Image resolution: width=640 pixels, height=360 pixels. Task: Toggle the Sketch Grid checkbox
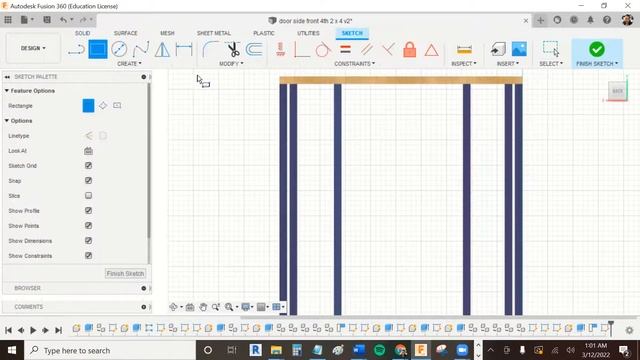coord(88,165)
